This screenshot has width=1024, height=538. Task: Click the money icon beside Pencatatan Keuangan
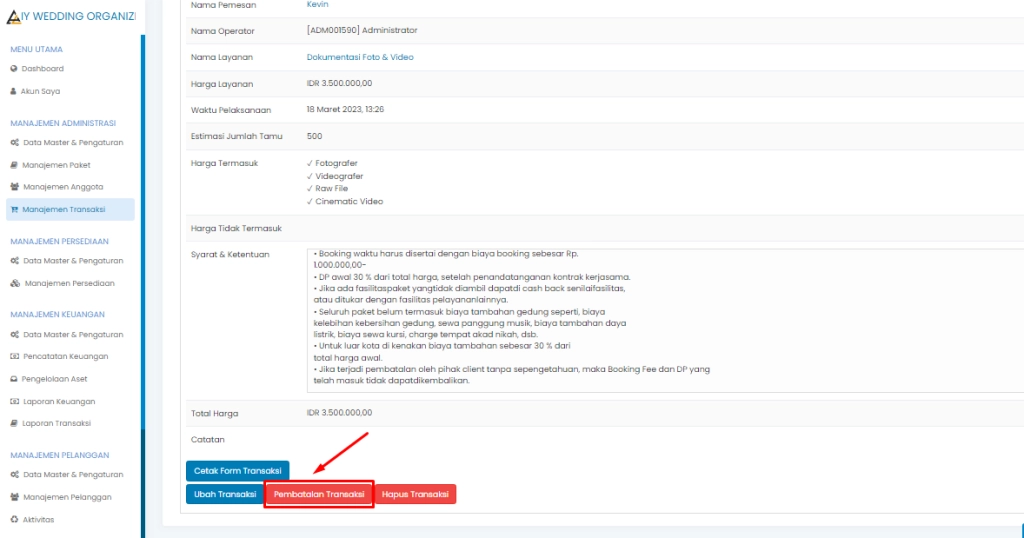click(x=14, y=357)
